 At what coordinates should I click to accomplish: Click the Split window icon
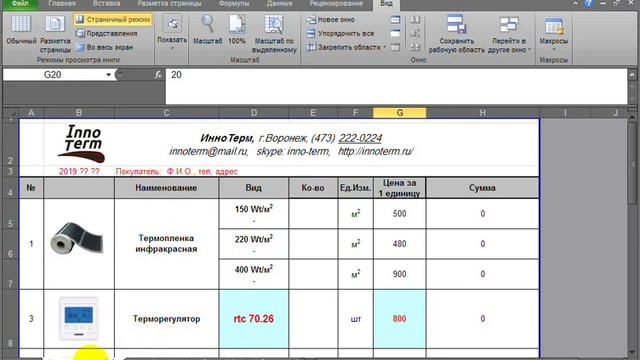[x=395, y=20]
